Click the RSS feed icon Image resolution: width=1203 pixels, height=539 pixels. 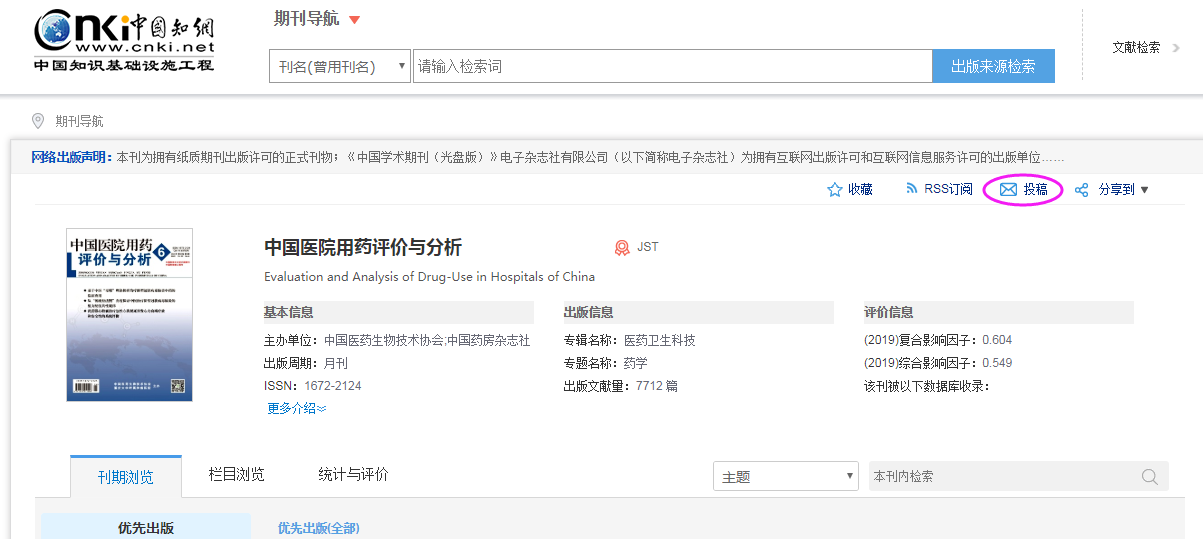912,188
